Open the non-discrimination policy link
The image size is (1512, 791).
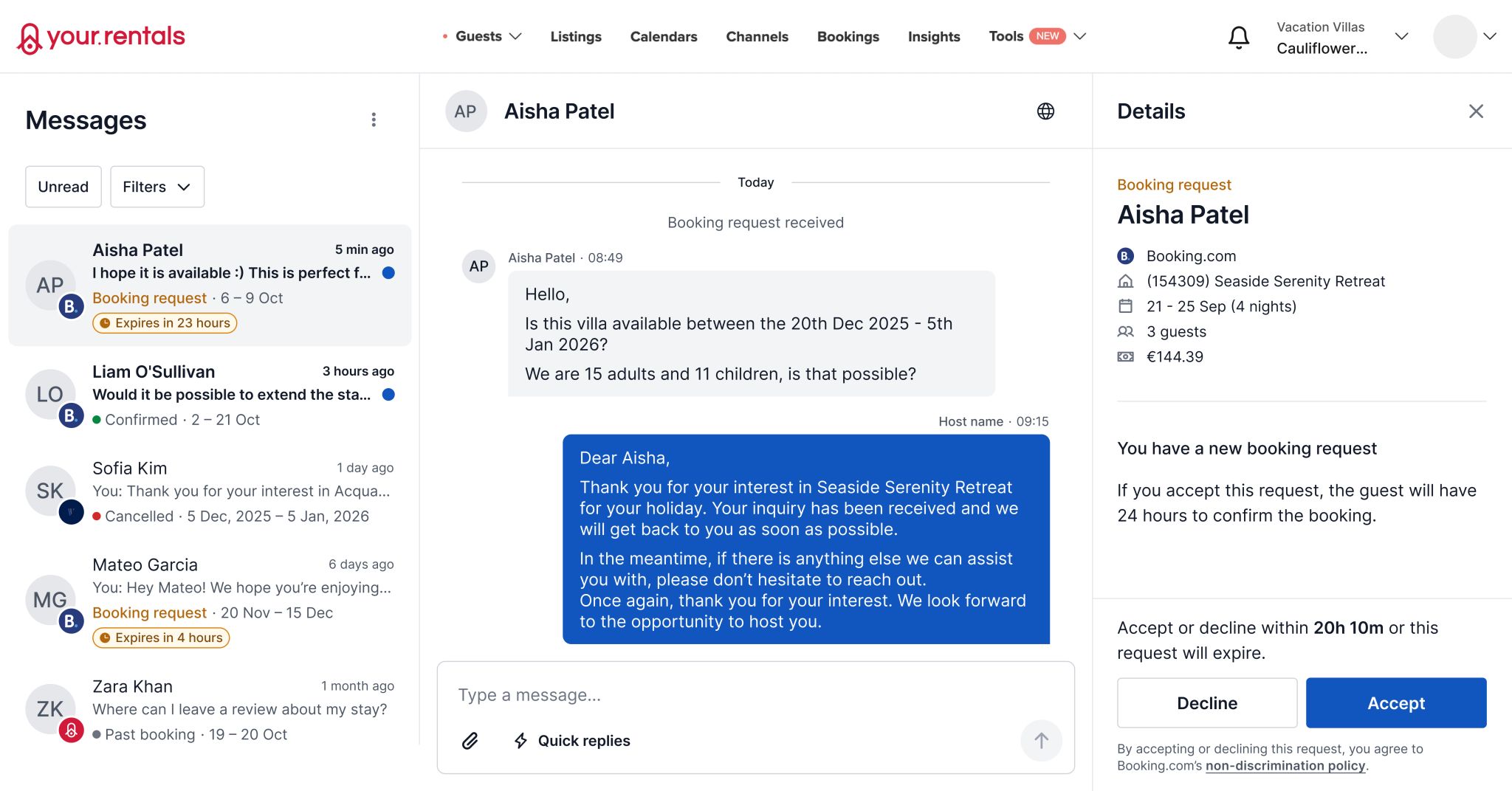[1285, 766]
